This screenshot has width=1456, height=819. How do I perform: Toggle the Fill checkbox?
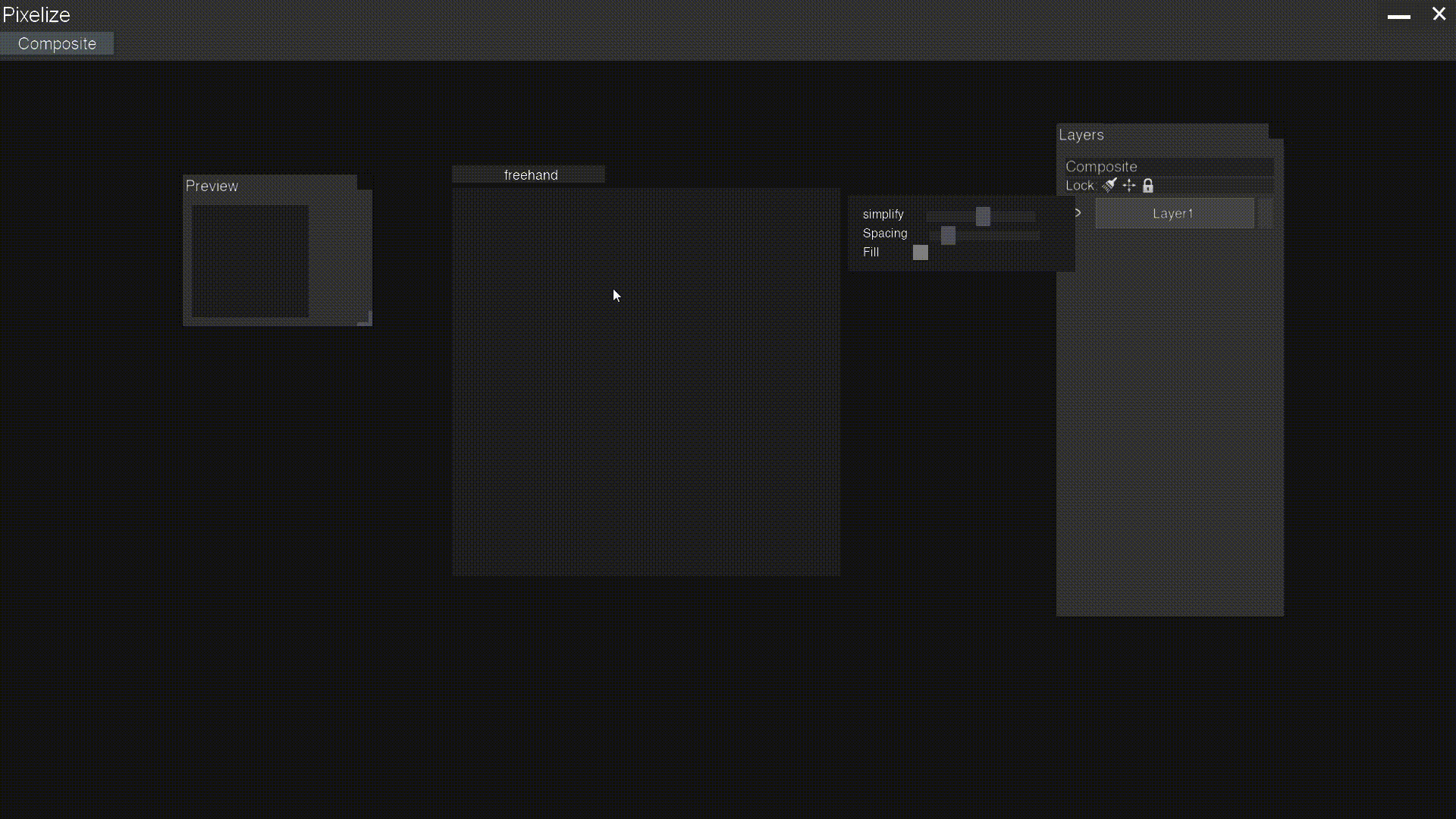pos(921,253)
